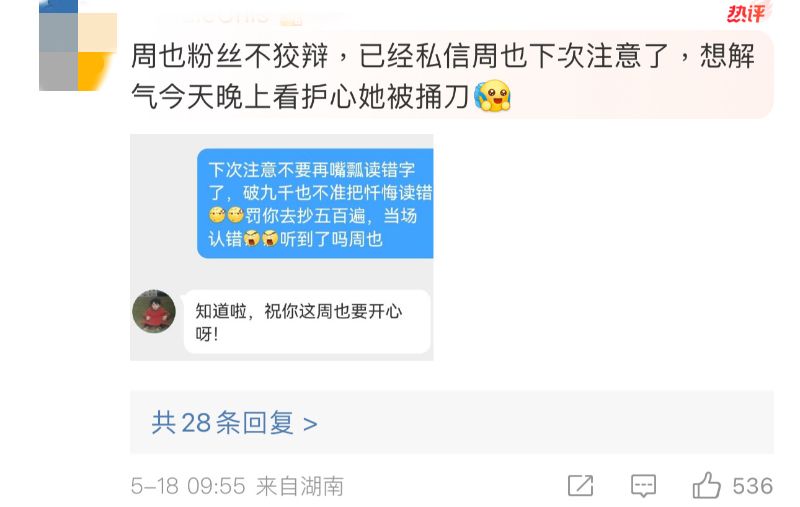Tap the 536 like count
Image resolution: width=800 pixels, height=507 pixels.
[753, 486]
